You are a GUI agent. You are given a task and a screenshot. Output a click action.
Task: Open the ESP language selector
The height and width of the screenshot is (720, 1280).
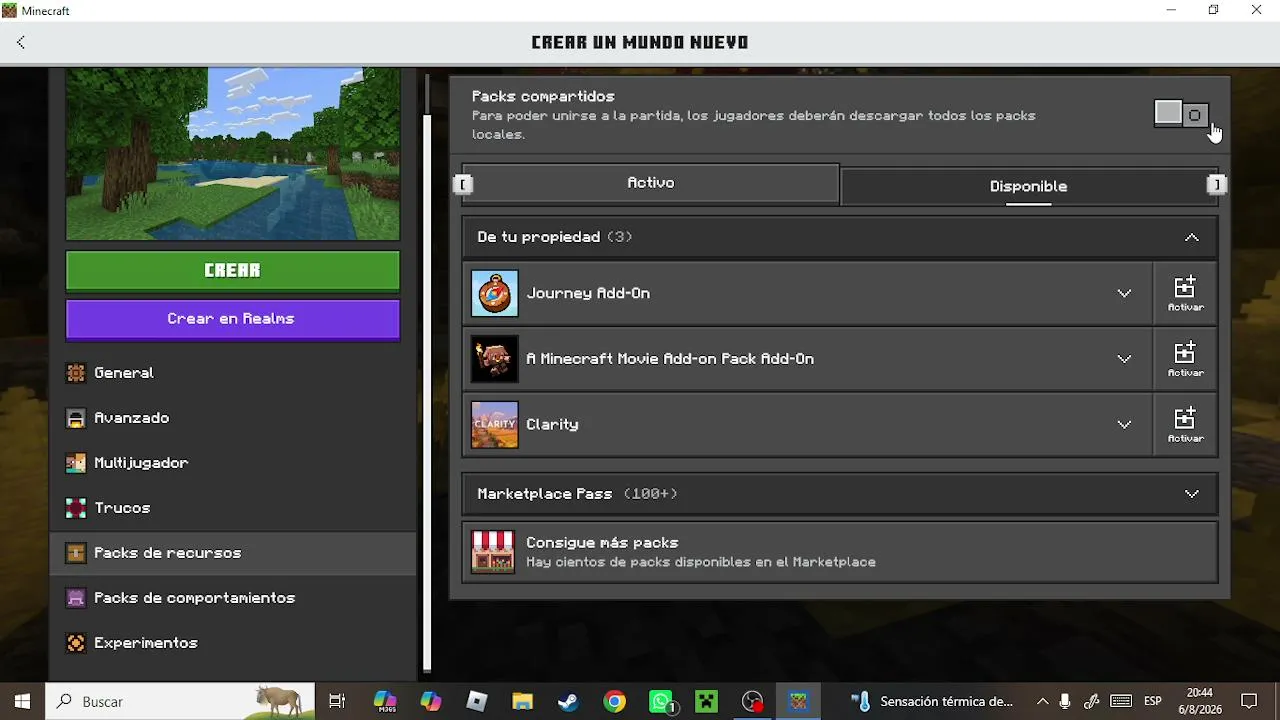(1152, 701)
